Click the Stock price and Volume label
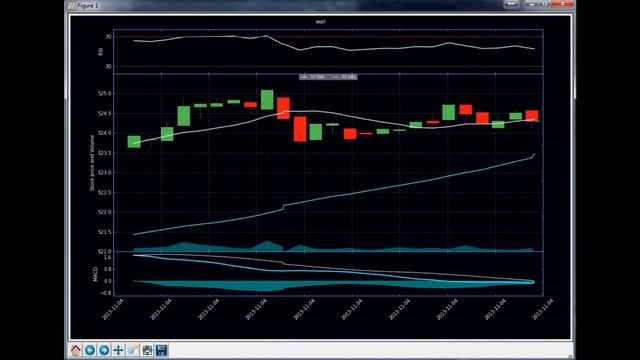 (x=92, y=163)
